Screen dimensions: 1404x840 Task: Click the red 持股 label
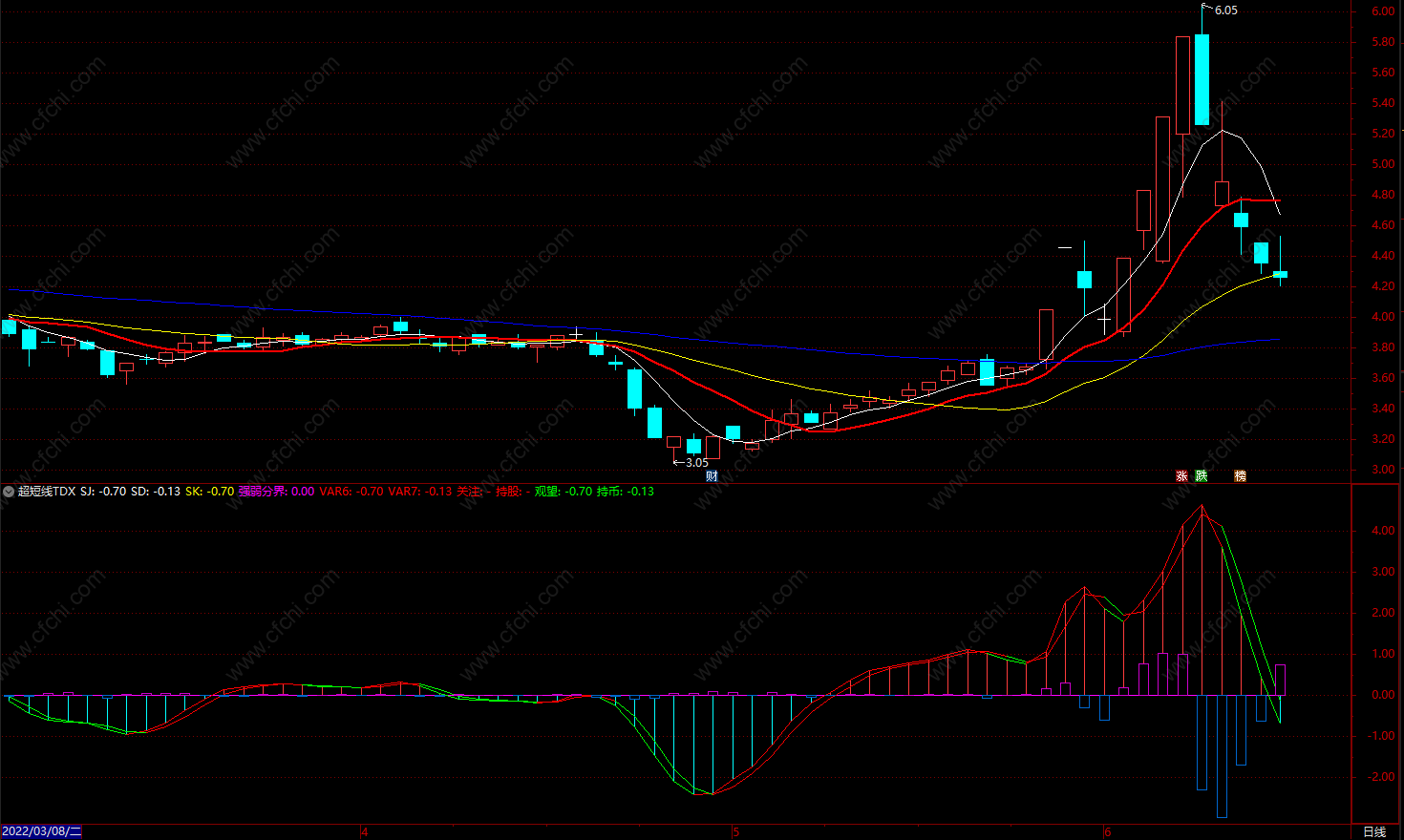[x=510, y=492]
